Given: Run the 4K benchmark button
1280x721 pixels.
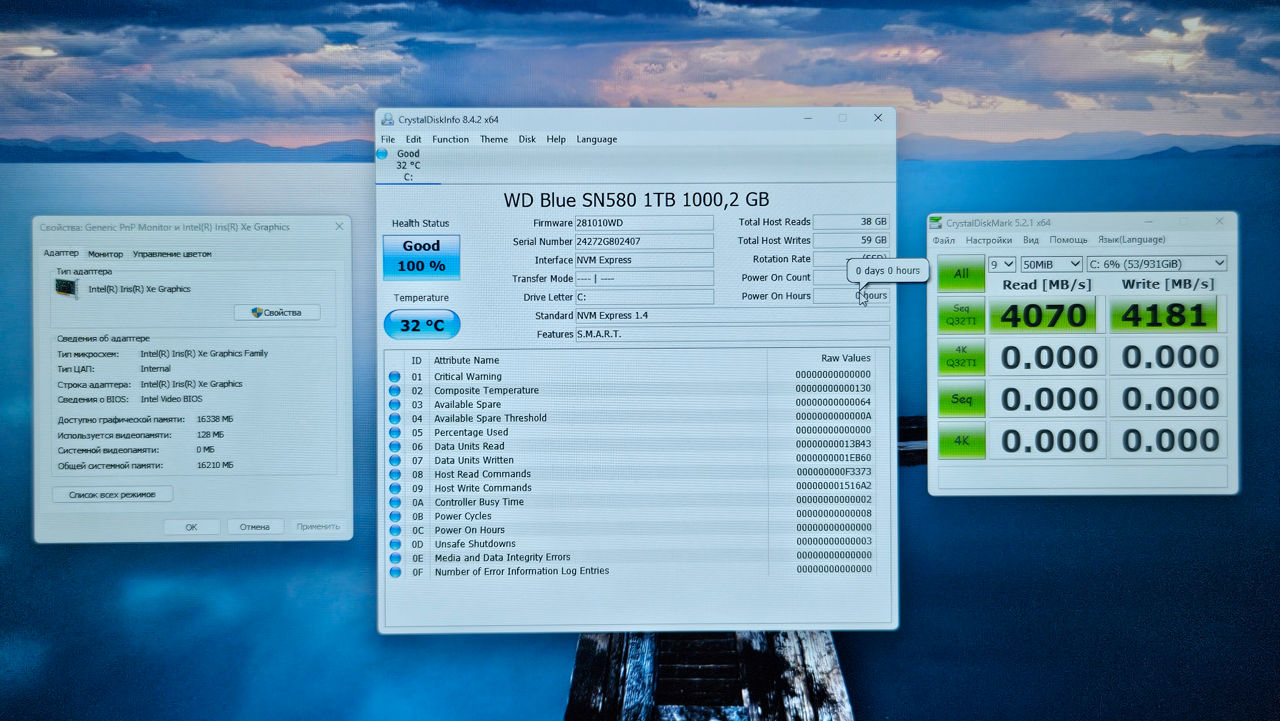Looking at the screenshot, I should click(x=961, y=440).
